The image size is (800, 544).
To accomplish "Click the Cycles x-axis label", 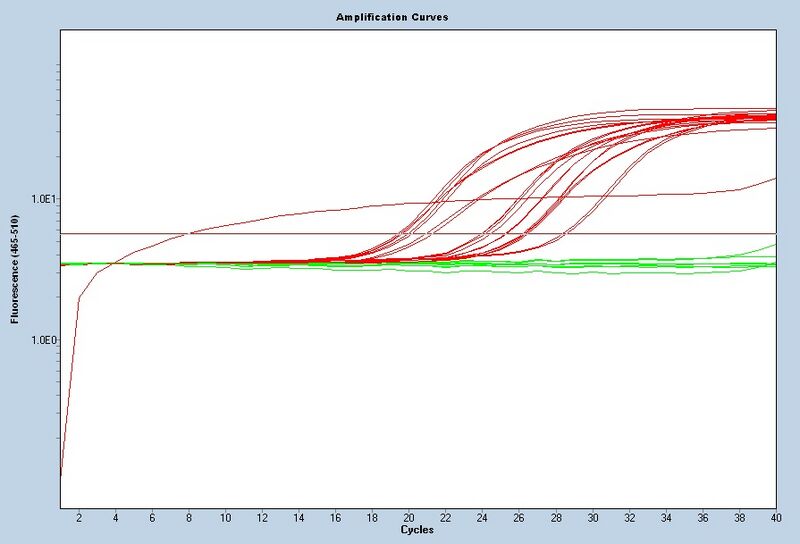I will 416,529.
